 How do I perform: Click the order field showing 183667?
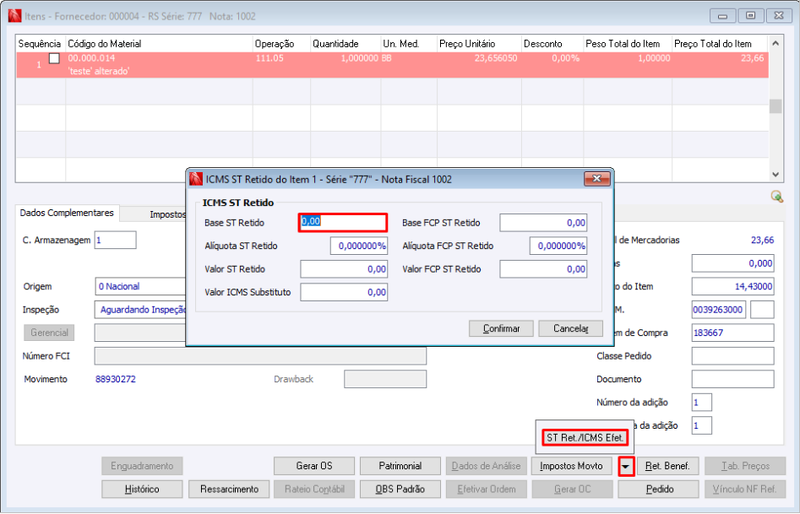coord(733,333)
